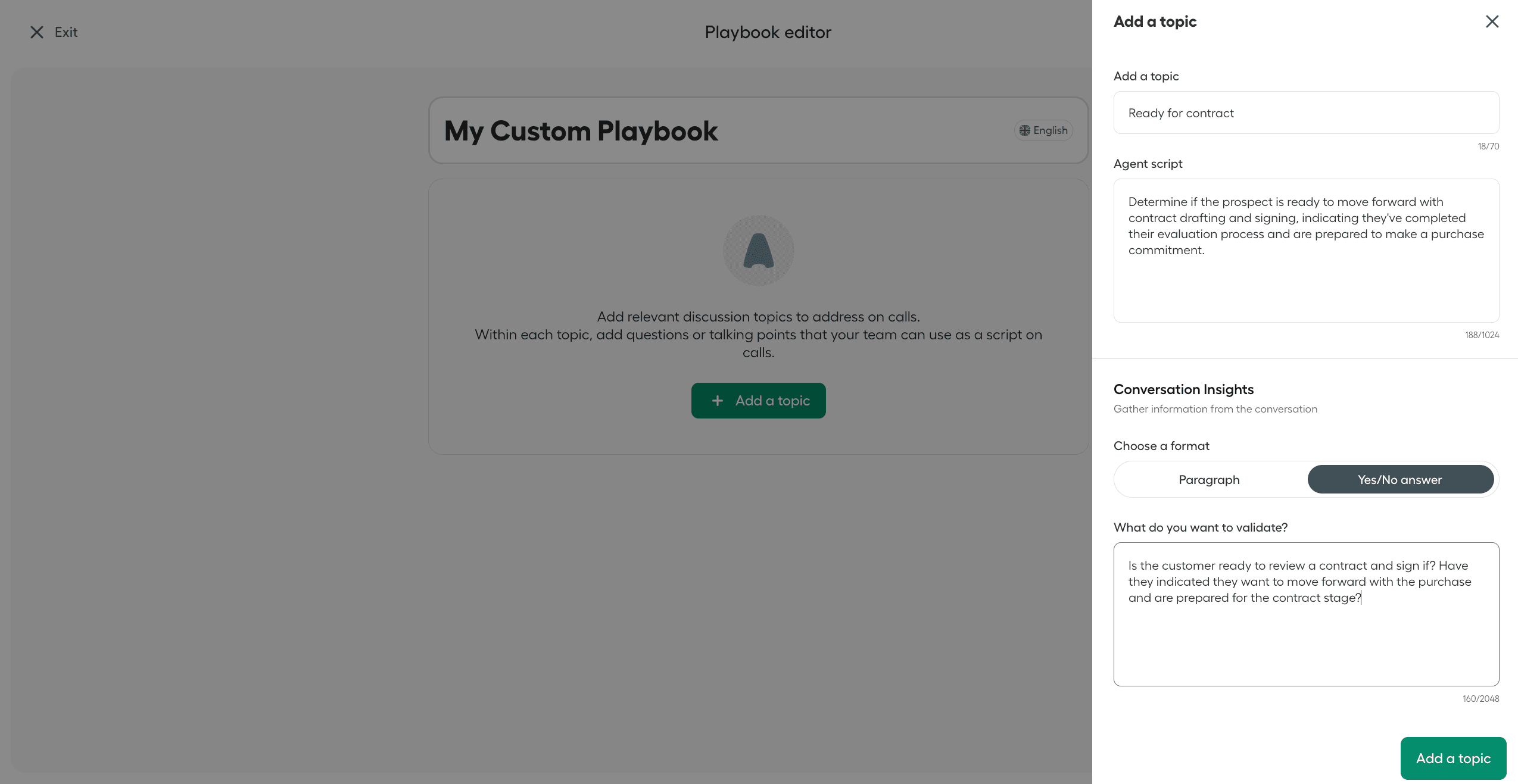Click inside the Agent script text box
Image resolution: width=1518 pixels, height=784 pixels.
1305,250
